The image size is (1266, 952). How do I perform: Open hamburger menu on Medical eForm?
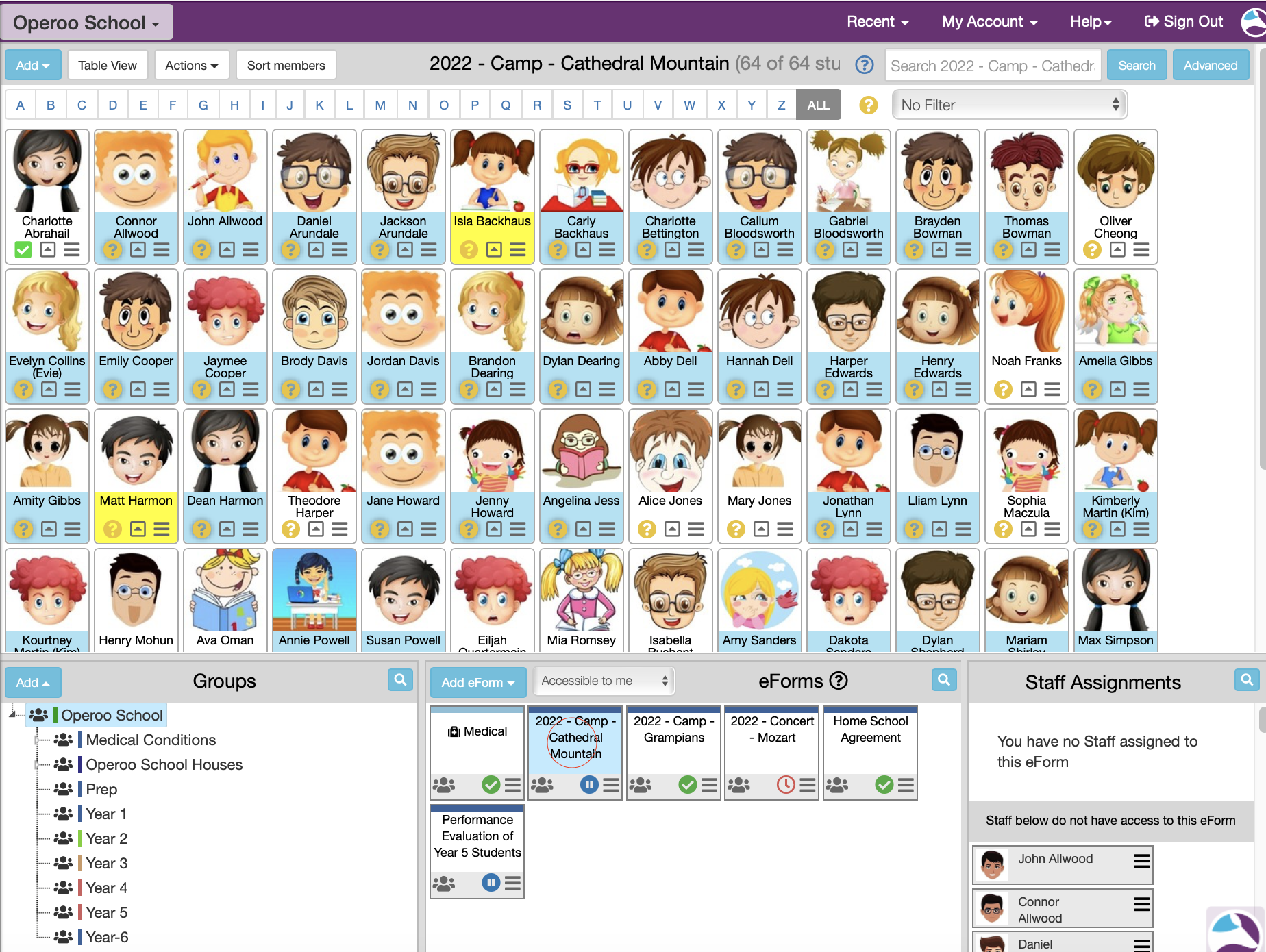(x=512, y=785)
